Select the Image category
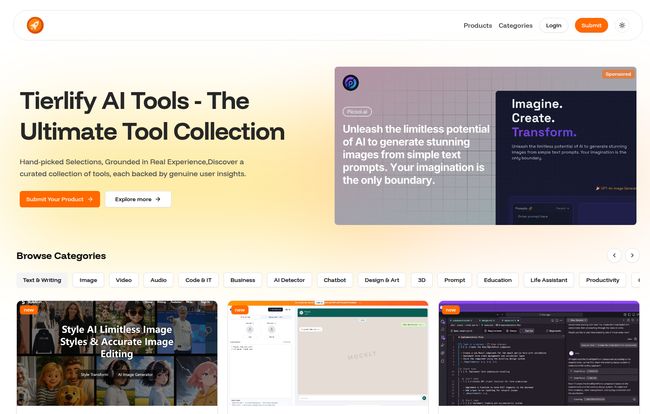Image resolution: width=650 pixels, height=414 pixels. [x=88, y=280]
